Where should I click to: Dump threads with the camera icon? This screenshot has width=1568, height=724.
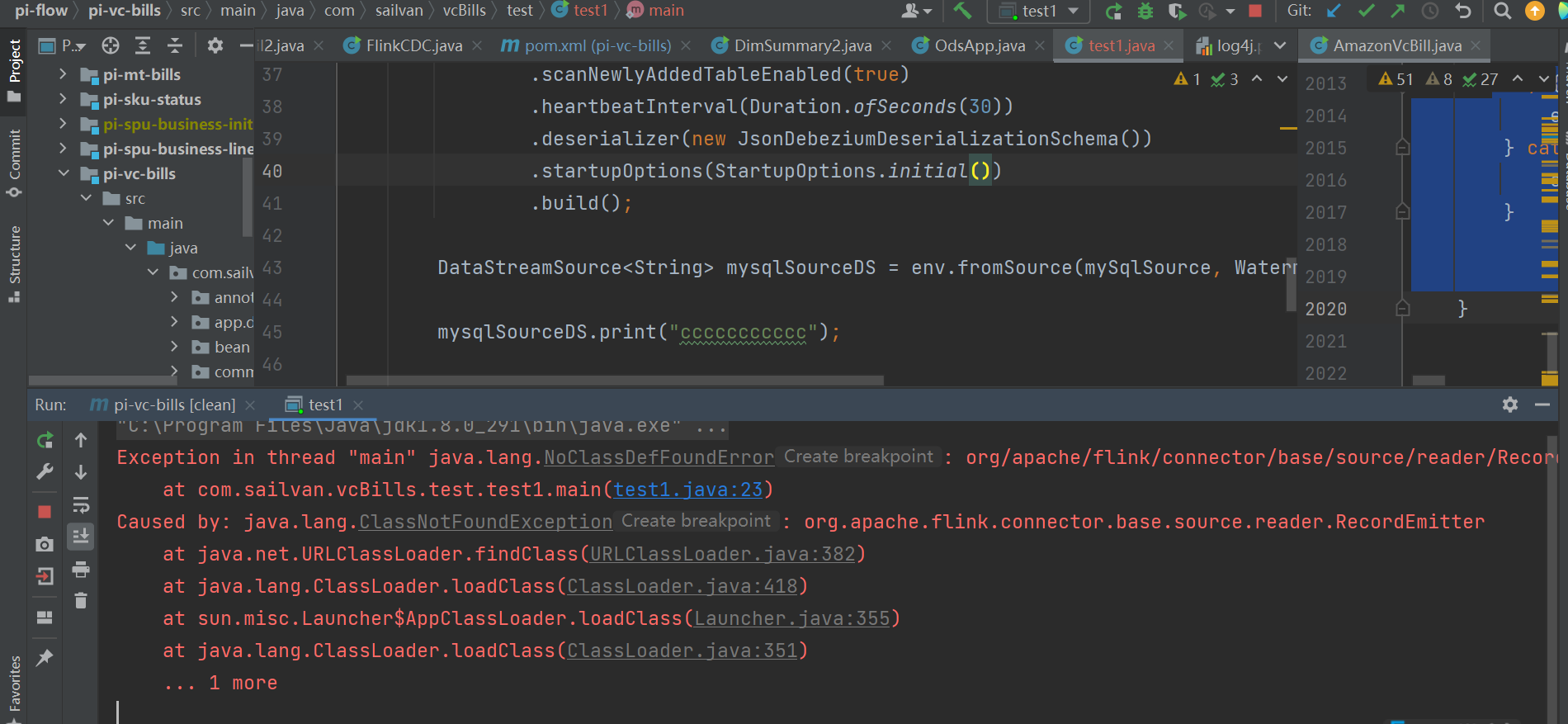(x=45, y=544)
